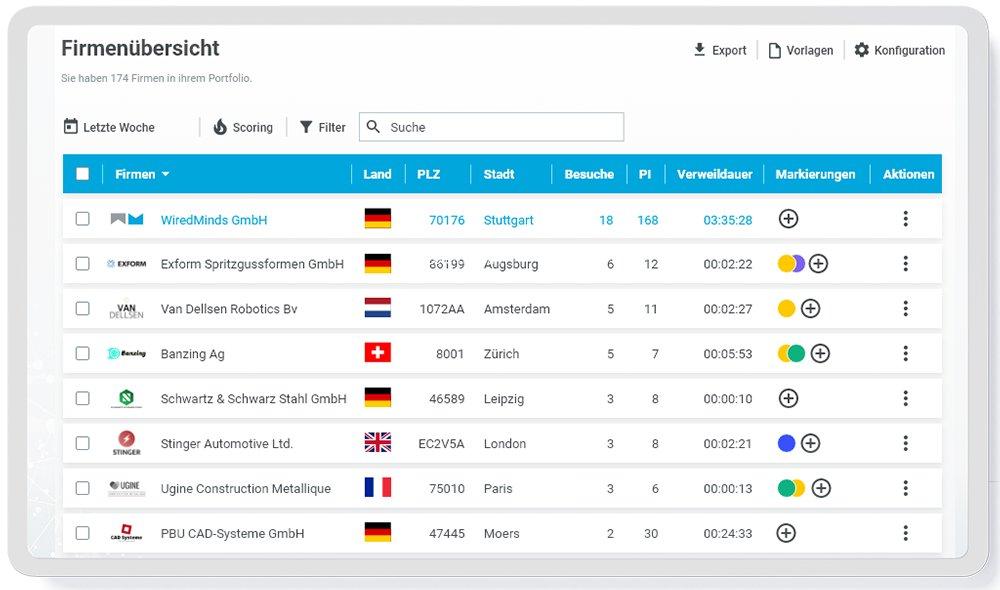Open actions menu for Stinger Automotive Ltd.
This screenshot has height=590, width=1000.
pos(906,443)
